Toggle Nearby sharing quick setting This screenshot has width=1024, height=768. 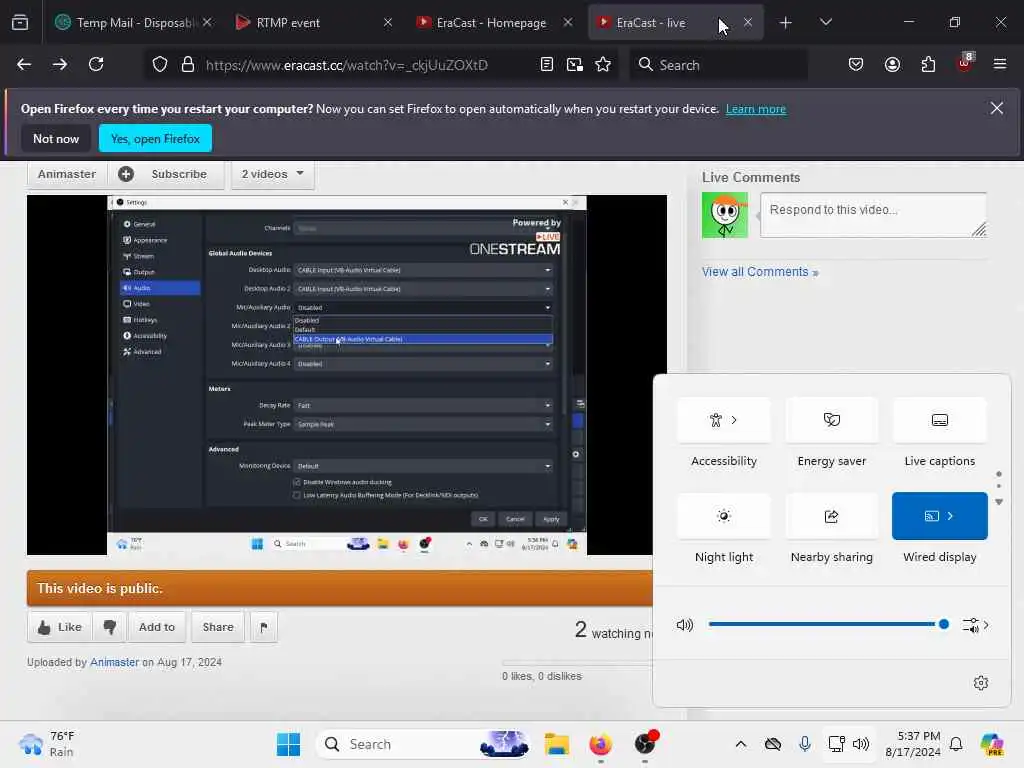click(831, 516)
